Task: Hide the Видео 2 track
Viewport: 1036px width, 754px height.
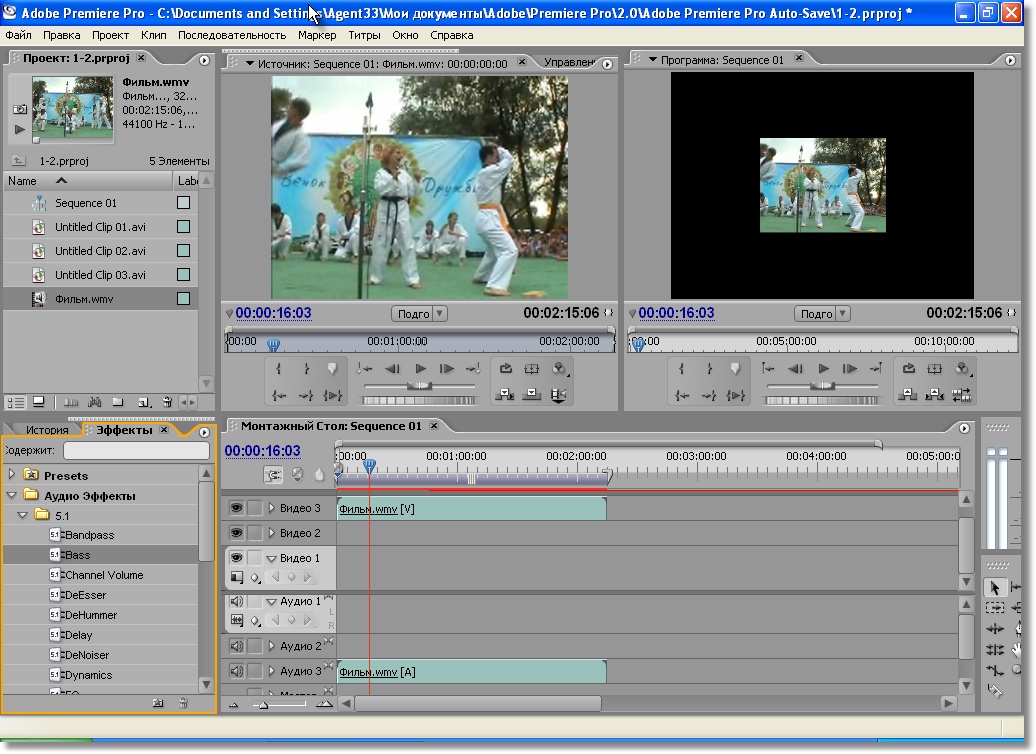Action: pyautogui.click(x=236, y=533)
